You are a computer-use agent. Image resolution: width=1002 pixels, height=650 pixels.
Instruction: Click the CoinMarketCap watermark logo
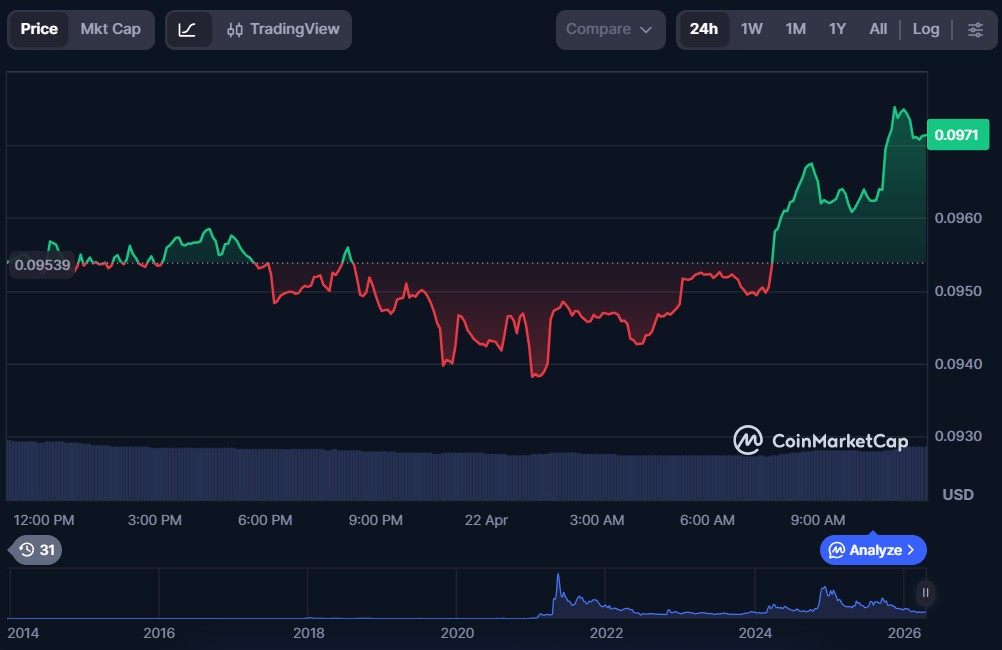point(821,441)
